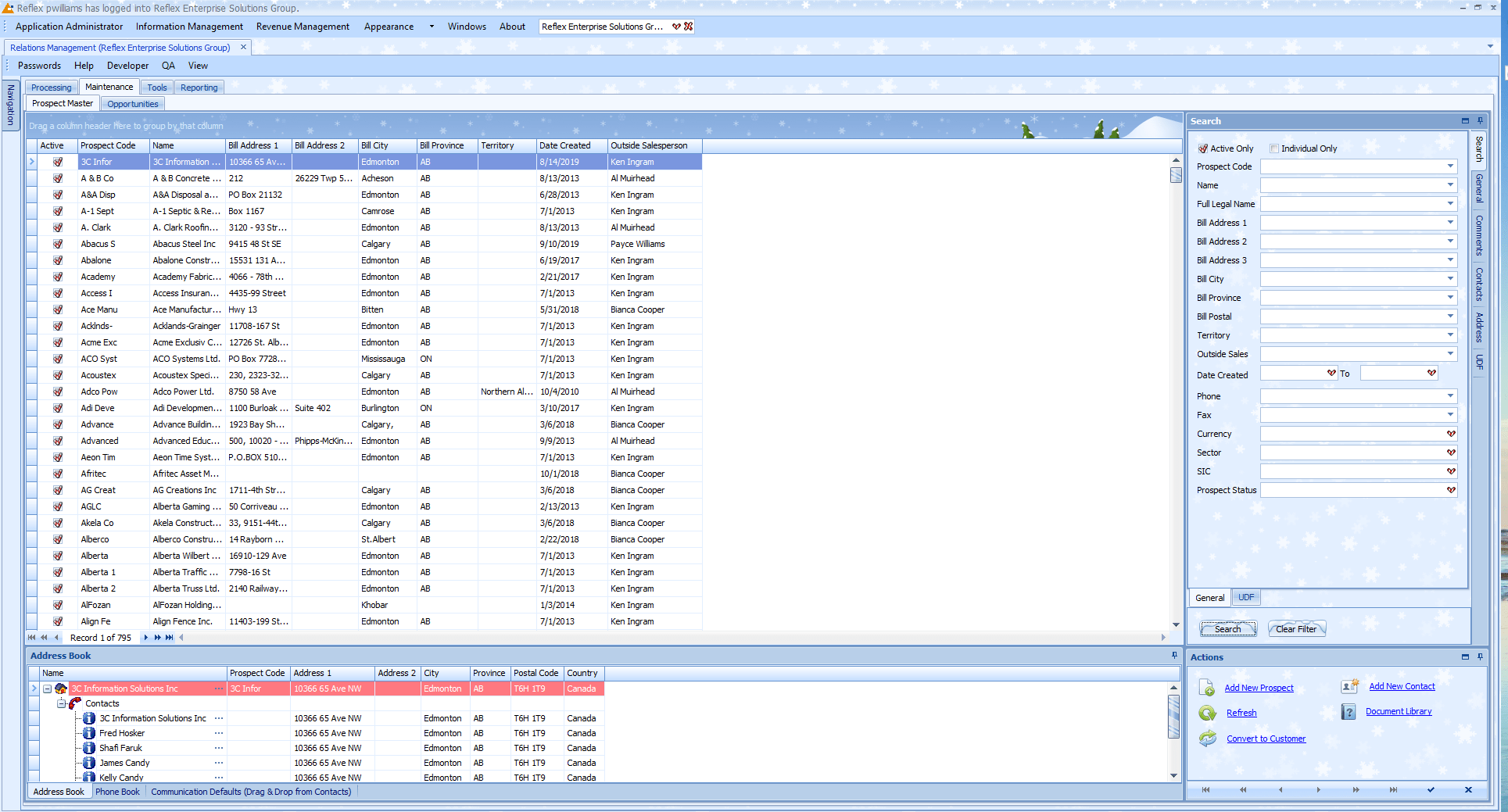Click the Document Library book icon
The image size is (1508, 812).
pyautogui.click(x=1349, y=711)
